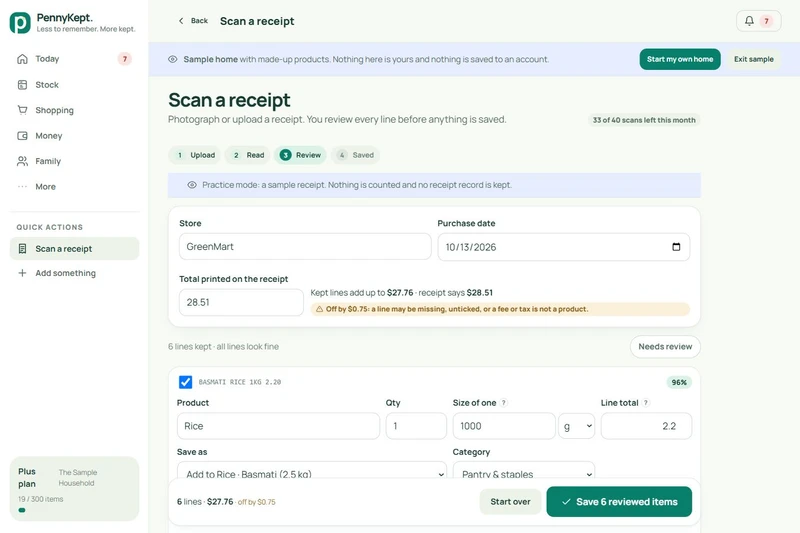Viewport: 800px width, 533px height.
Task: Click the Stock icon in sidebar
Action: tap(22, 85)
